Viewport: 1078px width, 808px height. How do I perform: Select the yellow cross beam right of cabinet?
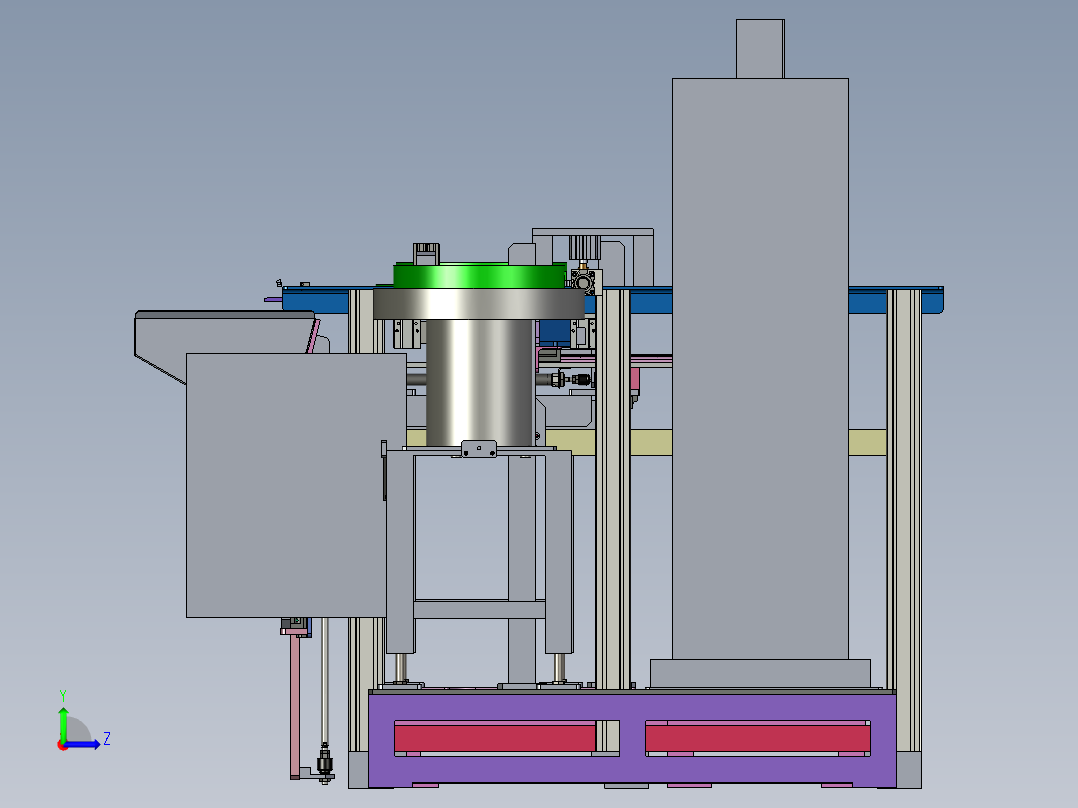click(868, 442)
